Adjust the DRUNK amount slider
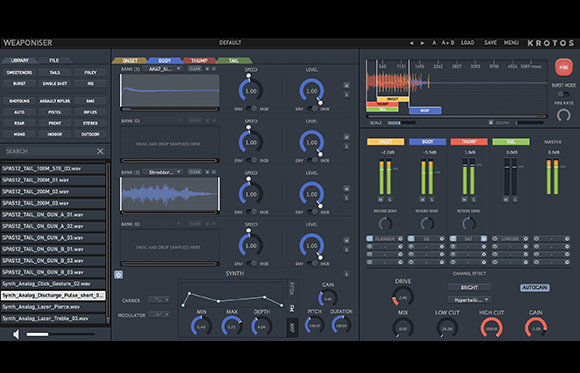Viewport: 580px width, 373px height. click(x=530, y=122)
